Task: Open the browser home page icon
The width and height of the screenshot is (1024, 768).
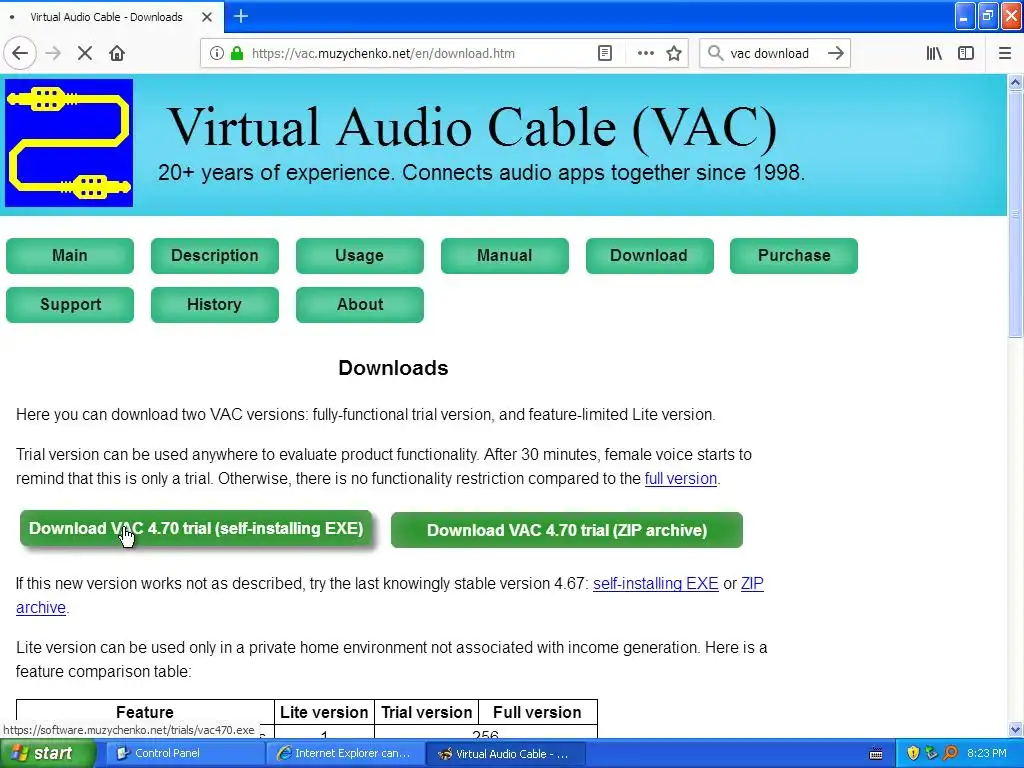Action: 117,53
